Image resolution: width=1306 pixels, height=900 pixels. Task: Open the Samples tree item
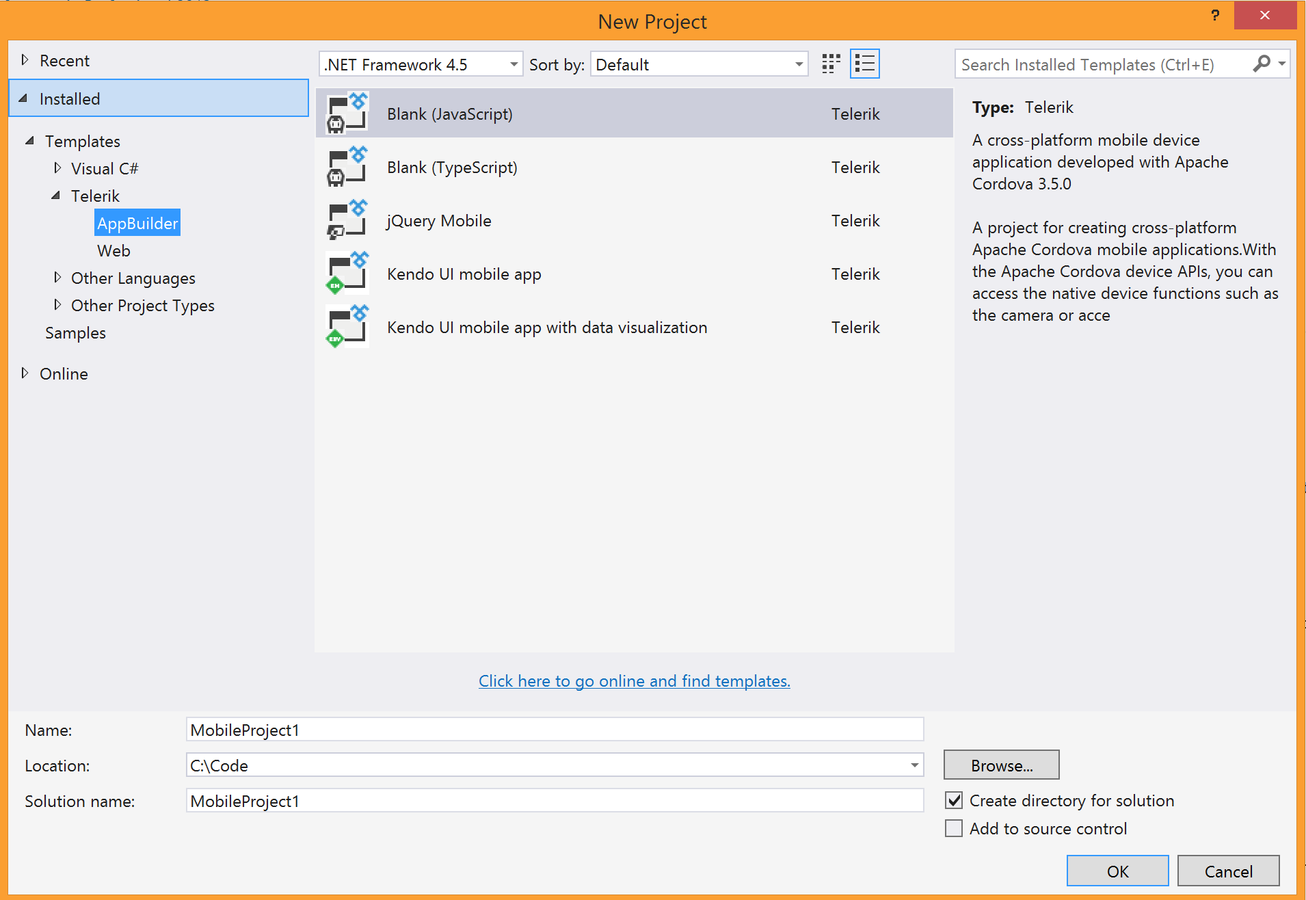pyautogui.click(x=75, y=333)
